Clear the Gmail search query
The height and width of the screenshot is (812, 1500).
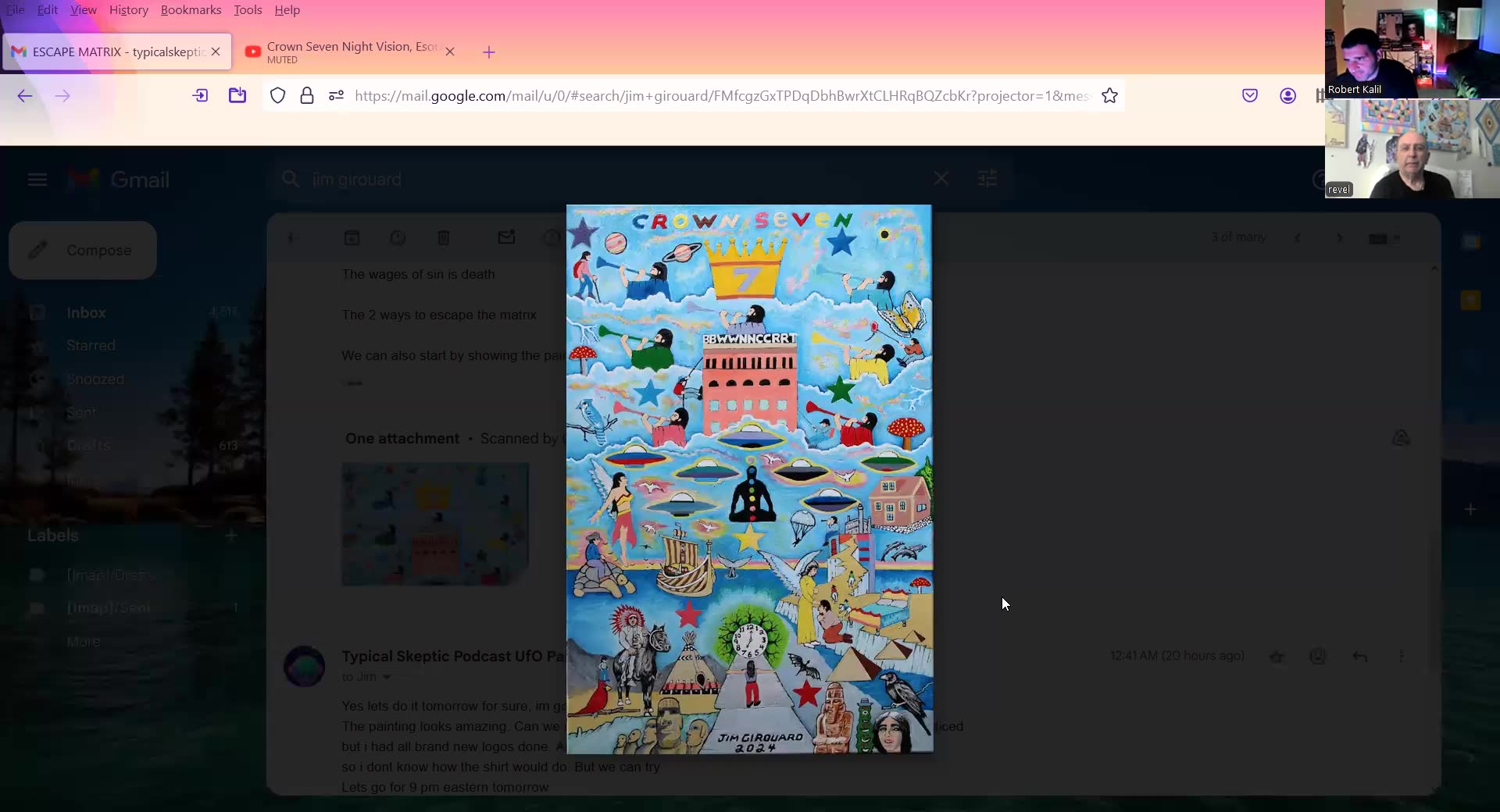[x=941, y=179]
